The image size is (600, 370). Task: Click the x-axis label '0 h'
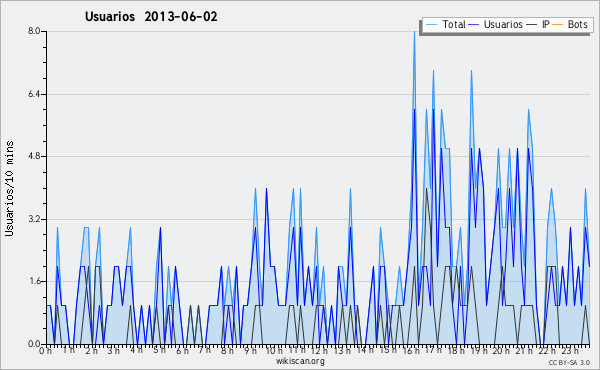click(x=46, y=351)
